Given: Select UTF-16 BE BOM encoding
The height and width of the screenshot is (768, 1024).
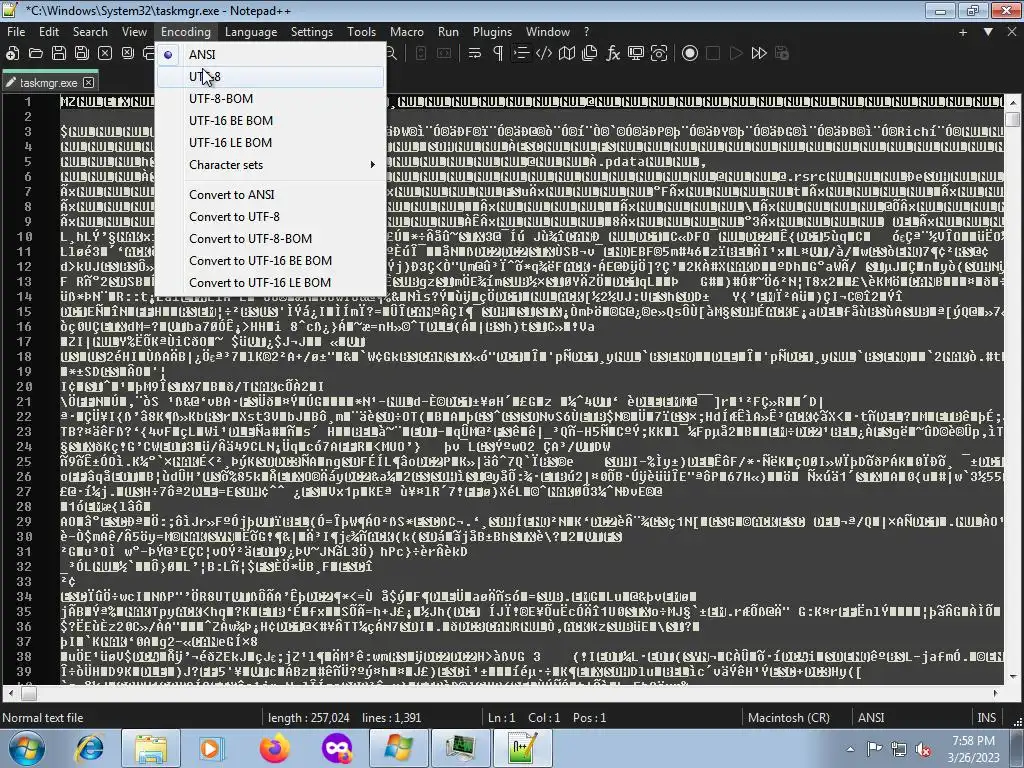Looking at the screenshot, I should 270,121.
